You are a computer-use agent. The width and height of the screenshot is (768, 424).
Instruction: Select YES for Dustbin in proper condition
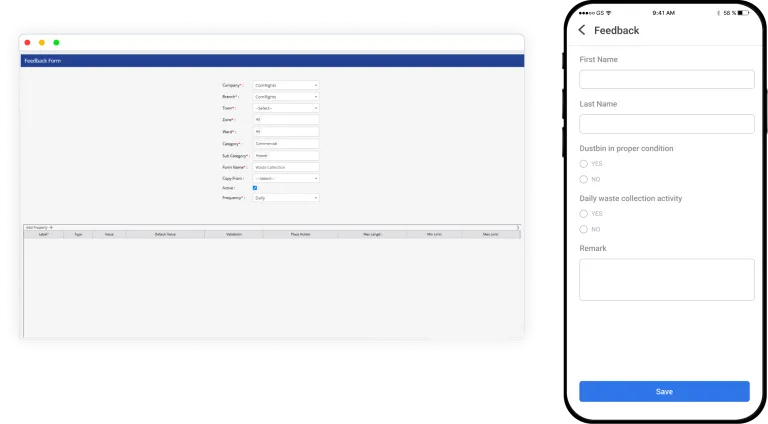584,163
